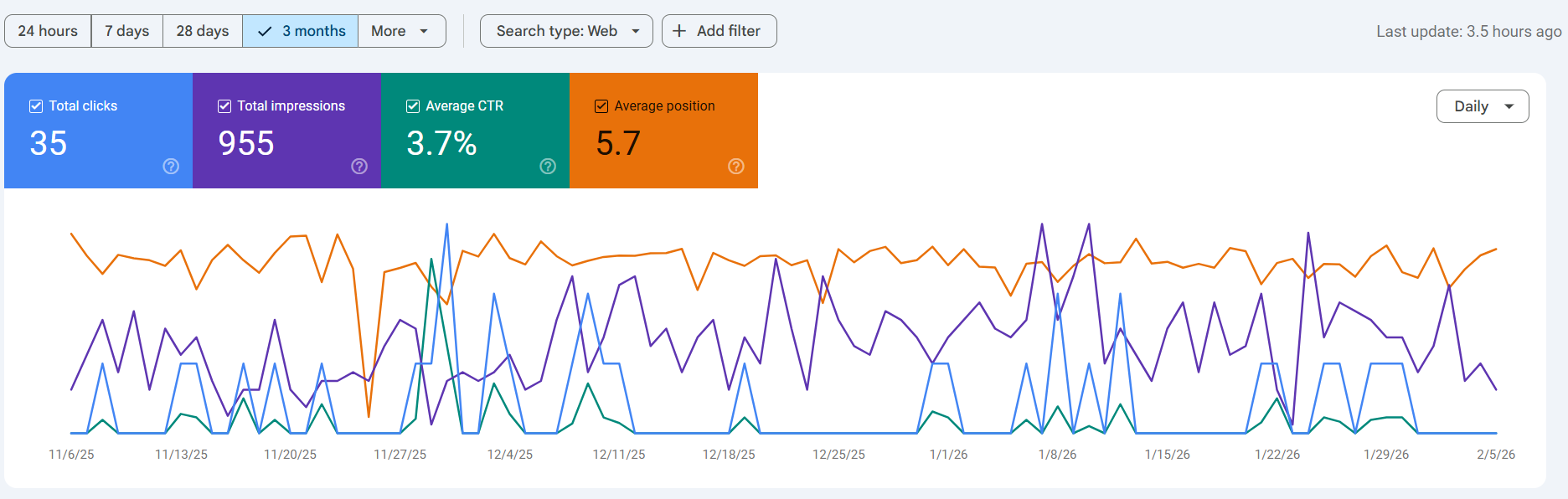1568x499 pixels.
Task: Click the plus icon in Add filter
Action: pyautogui.click(x=679, y=31)
